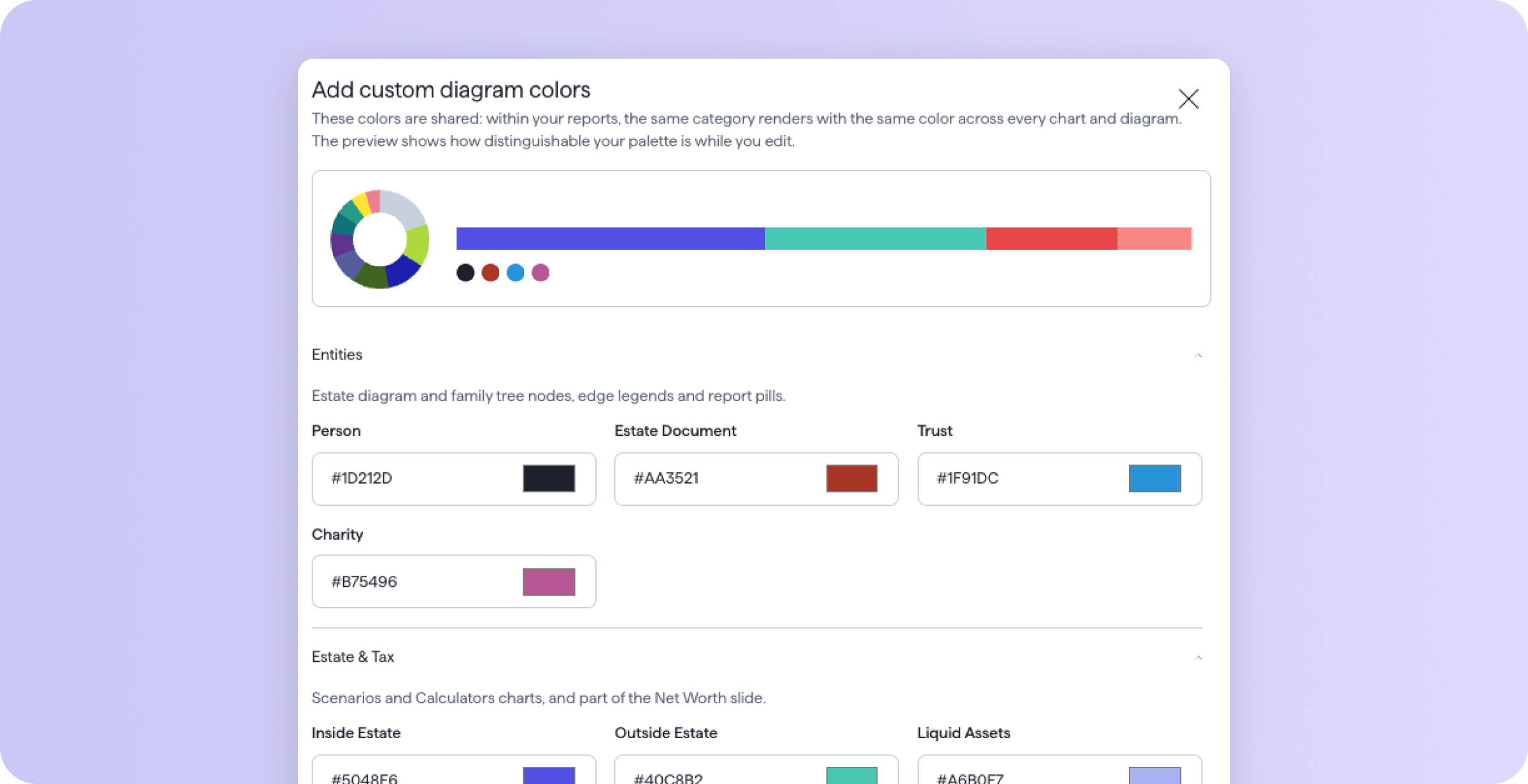The height and width of the screenshot is (784, 1528).
Task: Click the indigo segment of preview bar
Action: [611, 239]
